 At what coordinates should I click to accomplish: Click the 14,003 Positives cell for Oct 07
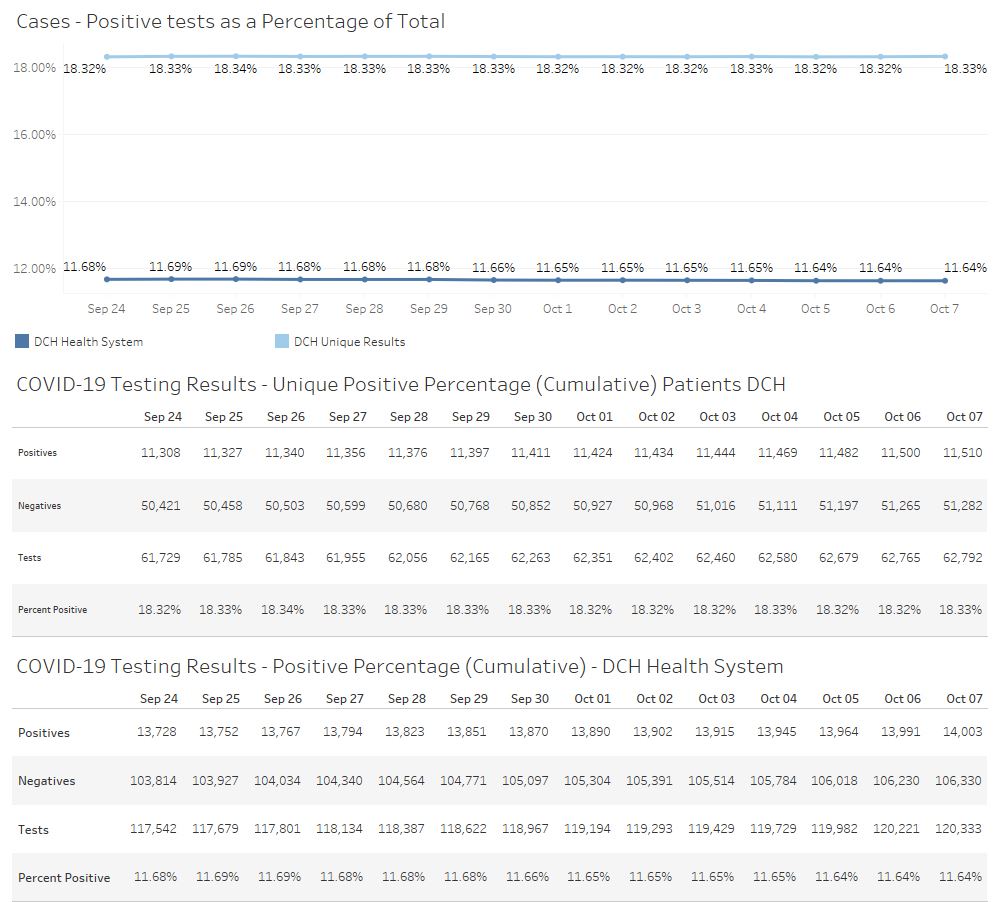coord(962,733)
